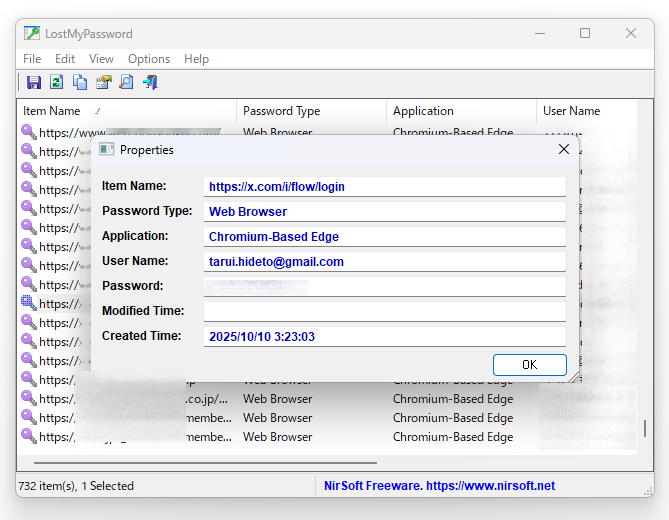669x520 pixels.
Task: Sort by the User Name column header
Action: 587,111
